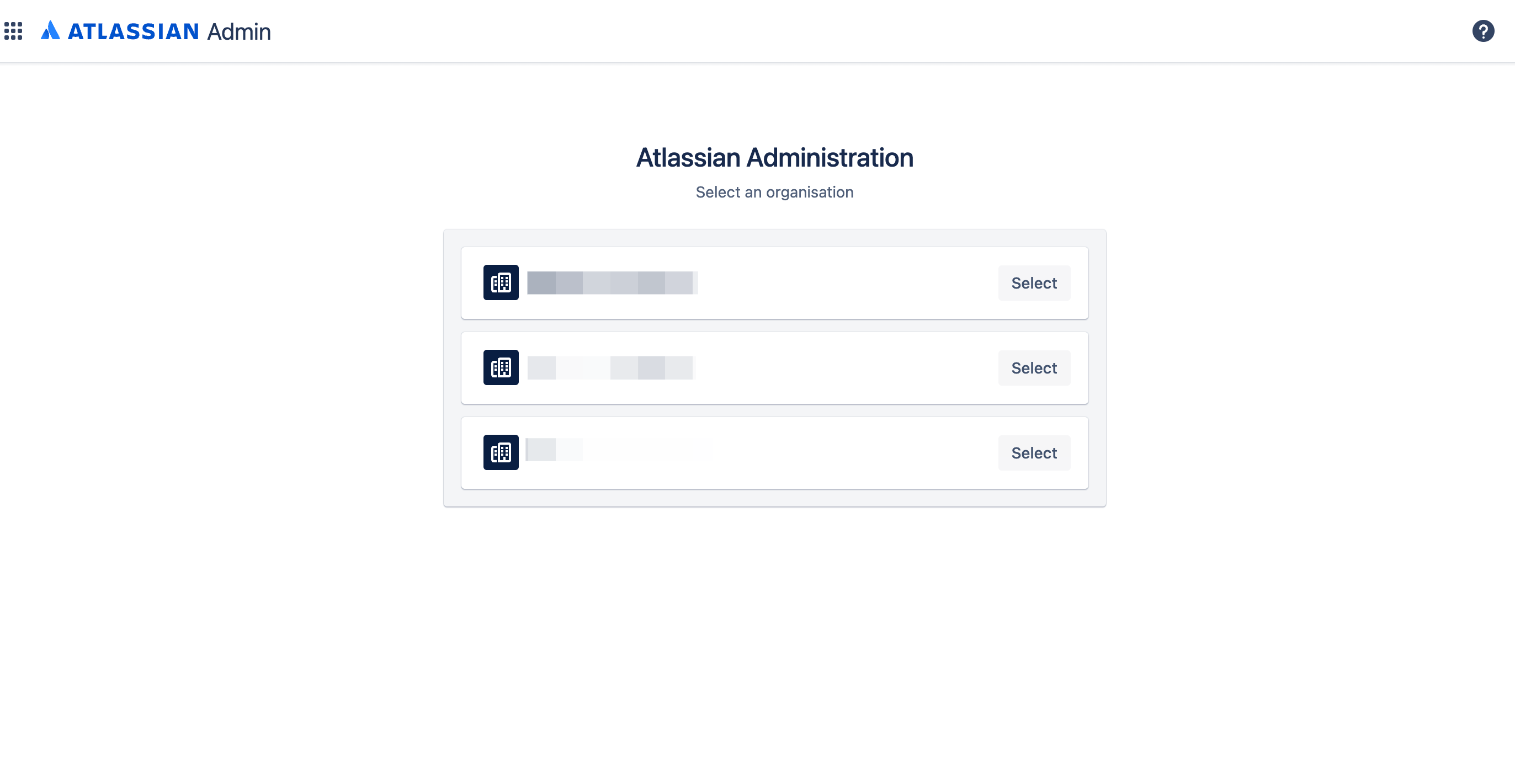Click the help question mark icon
The width and height of the screenshot is (1515, 784).
click(1483, 30)
